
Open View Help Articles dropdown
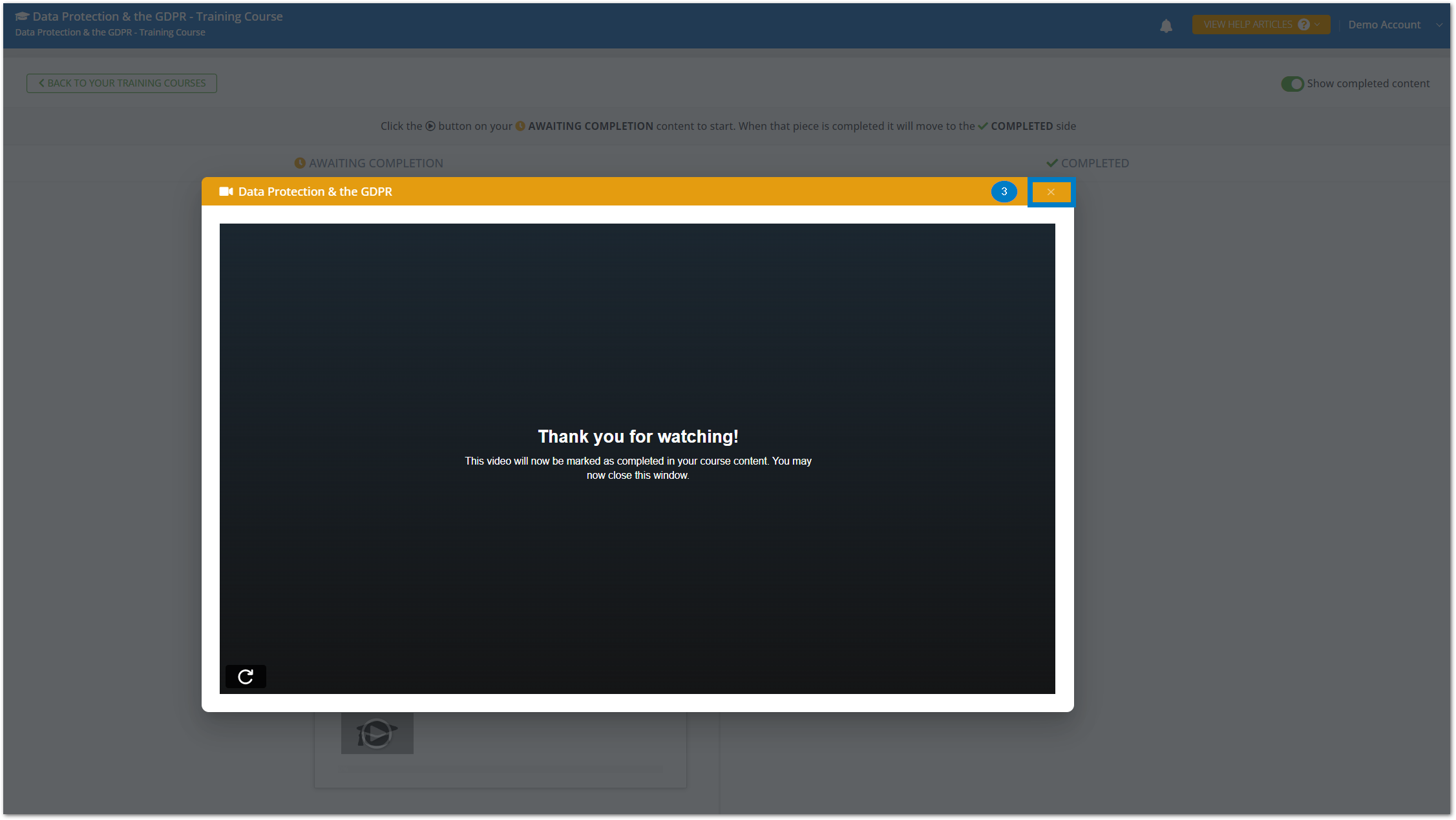pyautogui.click(x=1261, y=25)
